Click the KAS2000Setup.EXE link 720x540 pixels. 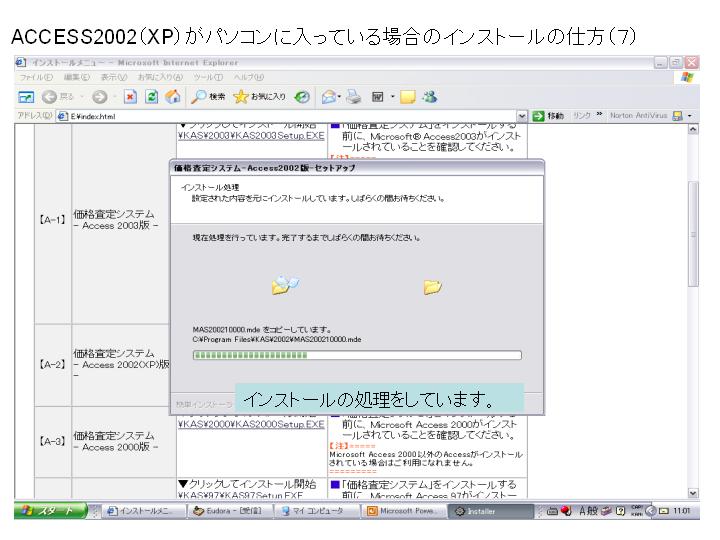click(x=251, y=424)
